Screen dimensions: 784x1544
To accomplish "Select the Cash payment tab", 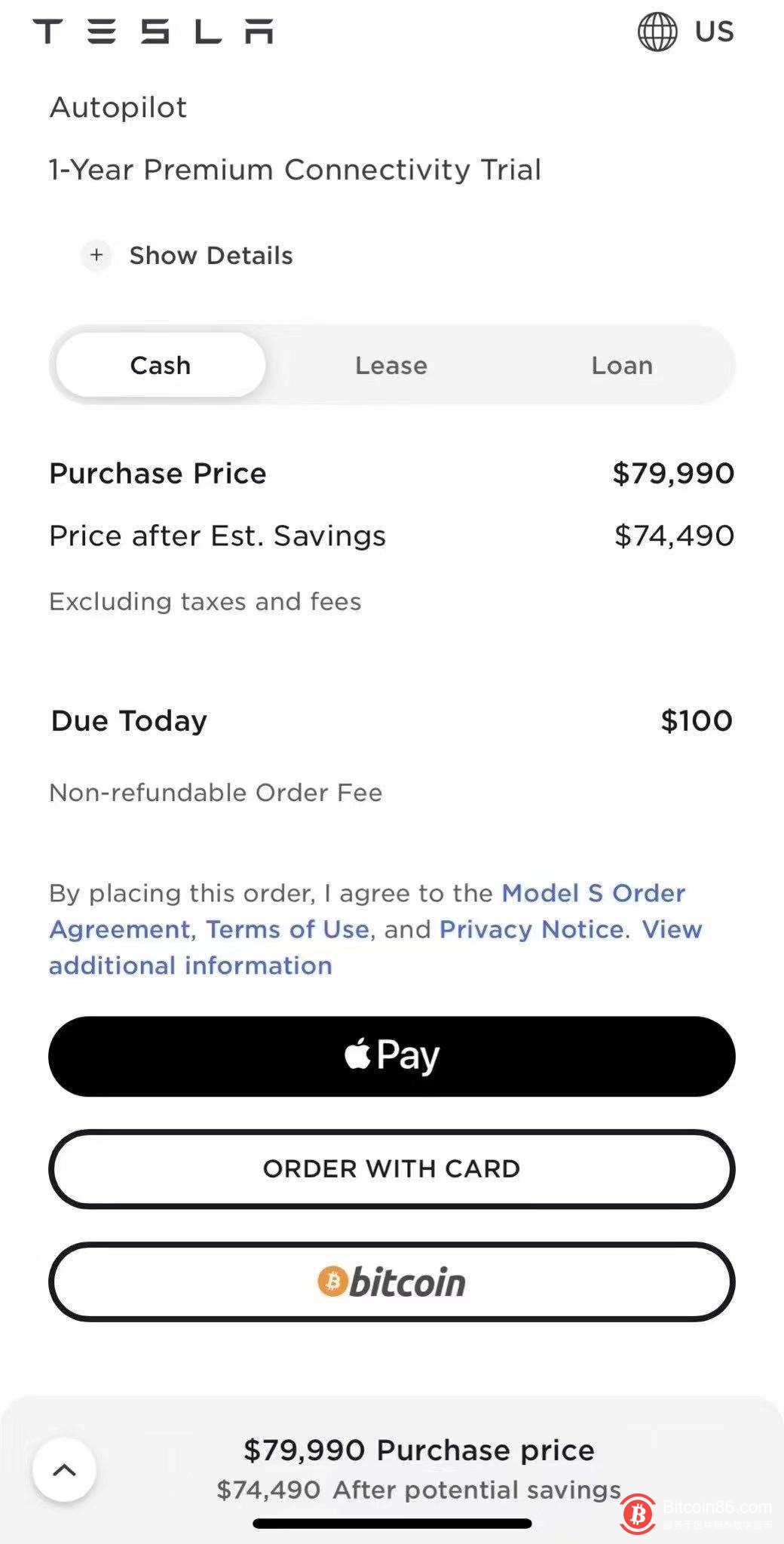I will tap(161, 365).
